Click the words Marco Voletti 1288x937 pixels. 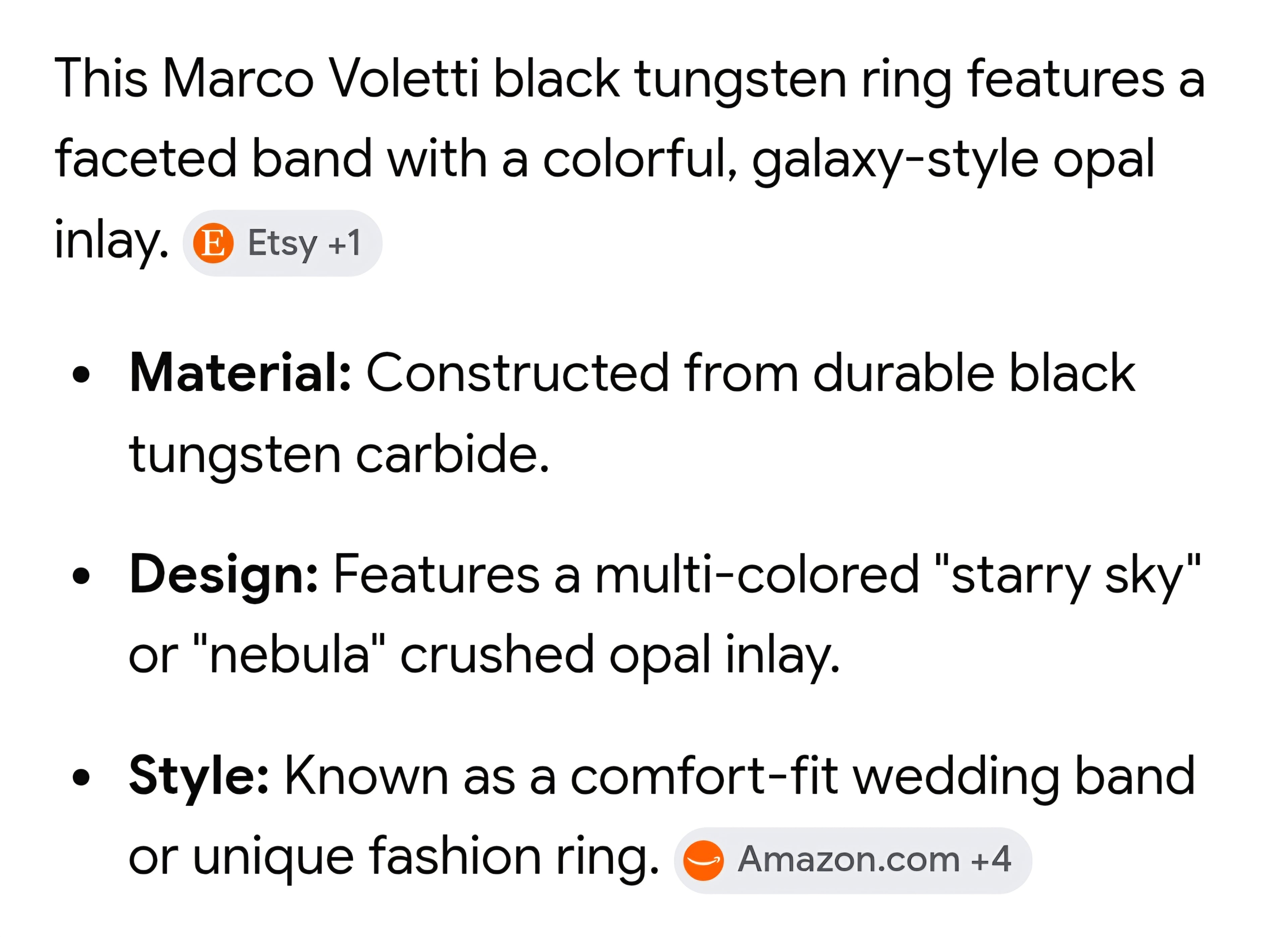(x=321, y=79)
